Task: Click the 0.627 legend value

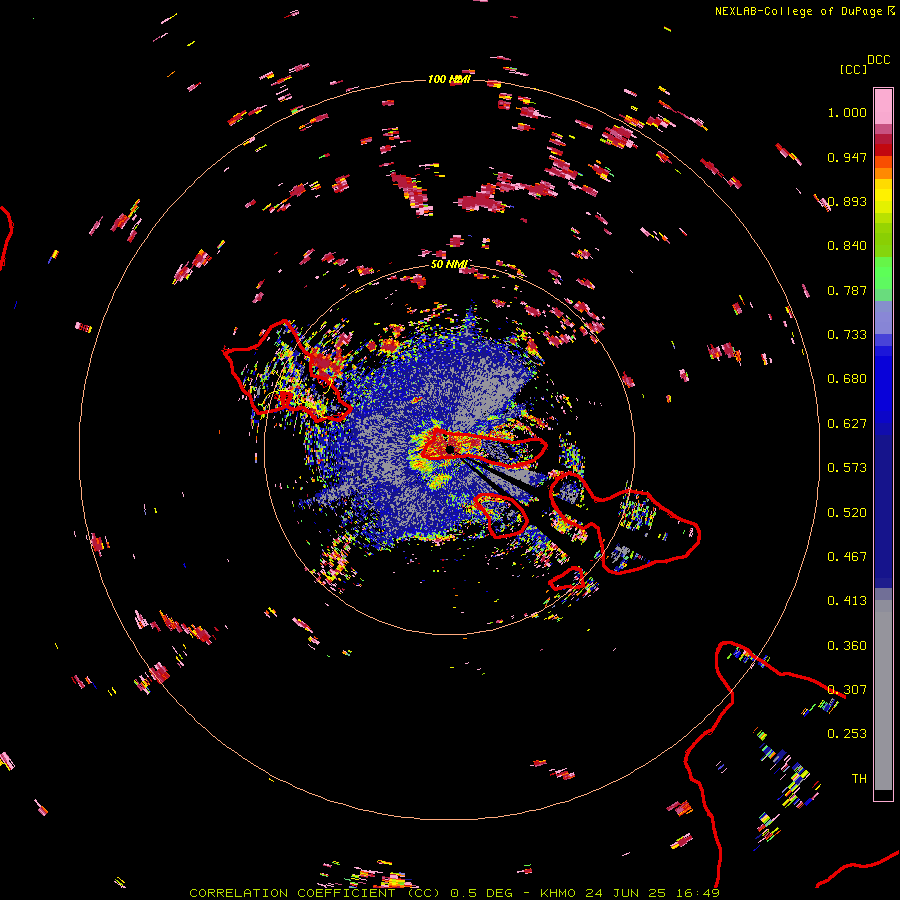Action: [847, 424]
